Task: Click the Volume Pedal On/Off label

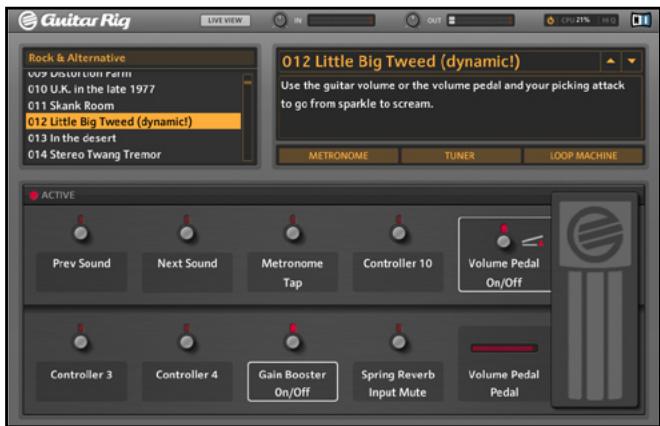Action: click(504, 272)
